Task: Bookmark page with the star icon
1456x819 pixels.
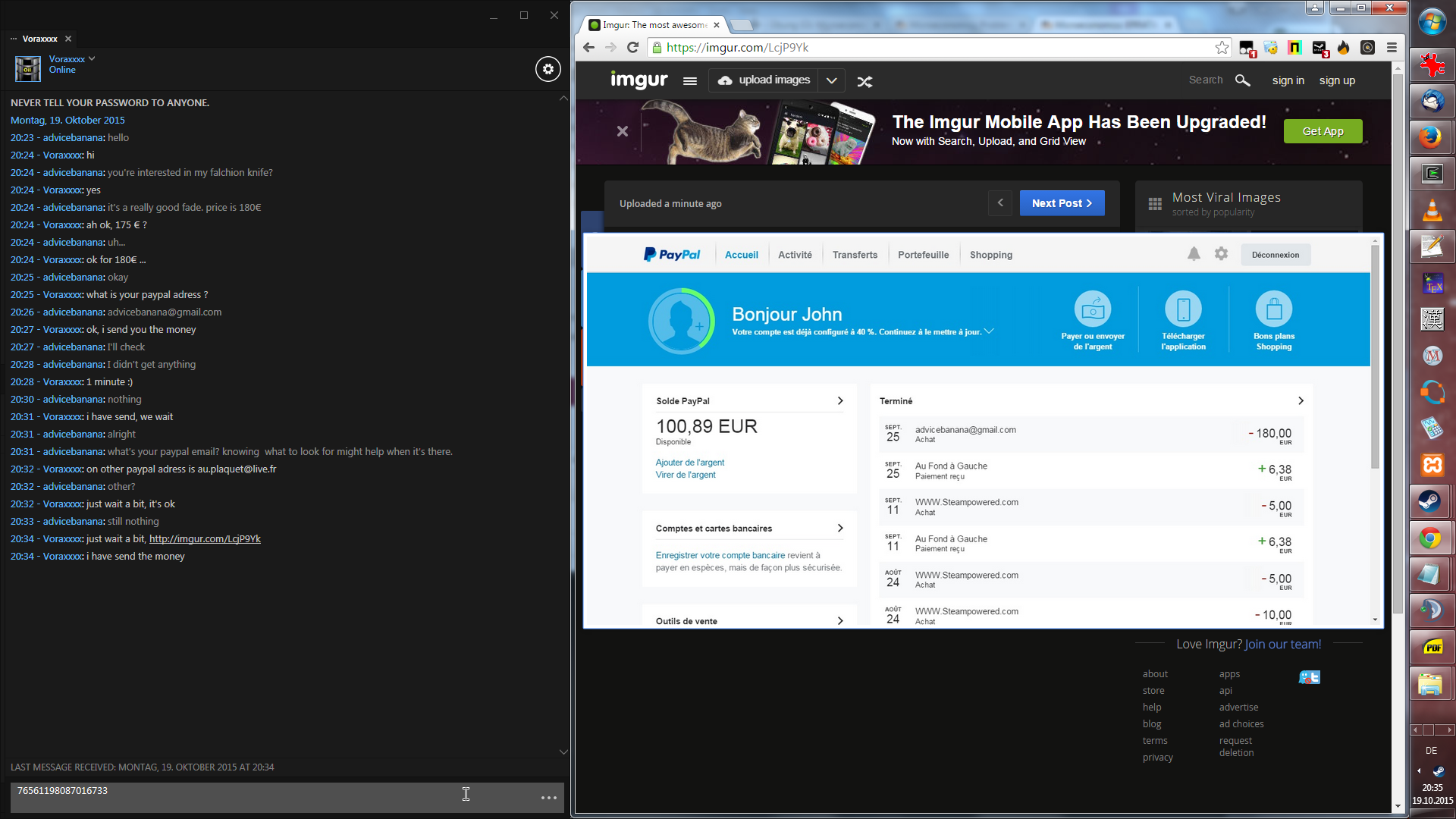Action: (1222, 48)
